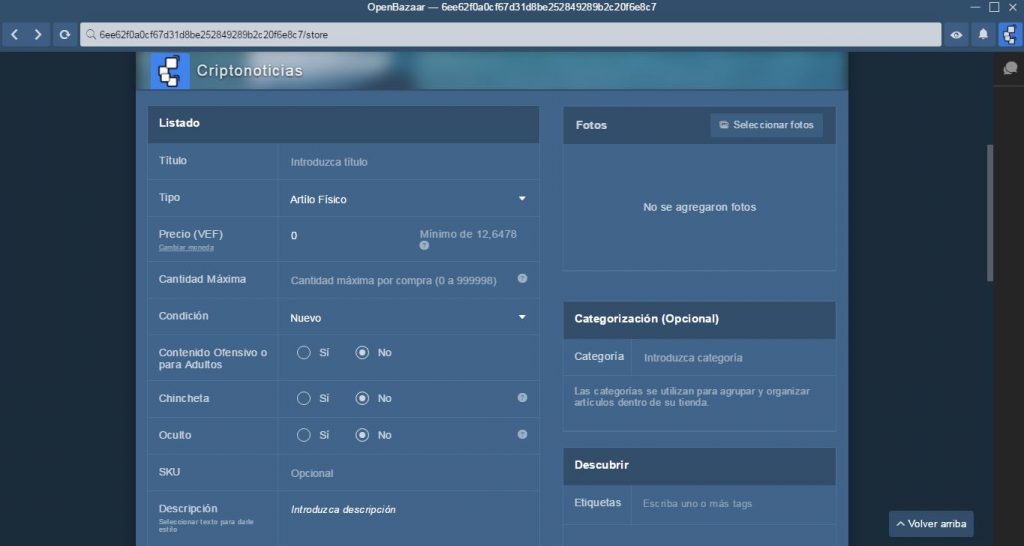Click the Criptonoticias store name
Viewport: 1024px width, 546px height.
coord(249,71)
